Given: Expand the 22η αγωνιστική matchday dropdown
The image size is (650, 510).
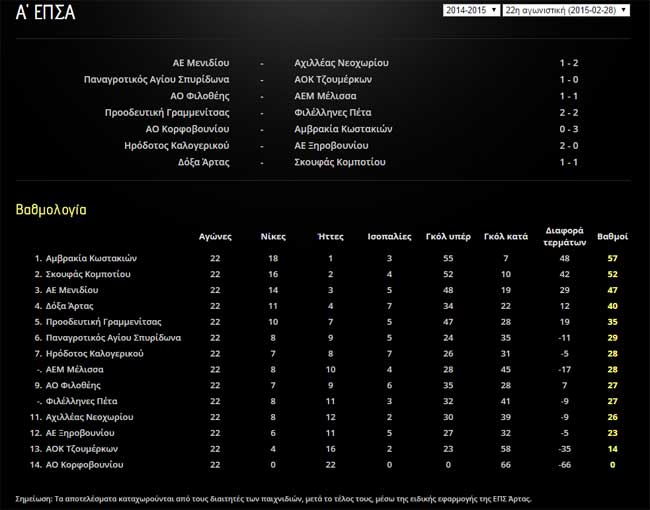Looking at the screenshot, I should coord(565,10).
